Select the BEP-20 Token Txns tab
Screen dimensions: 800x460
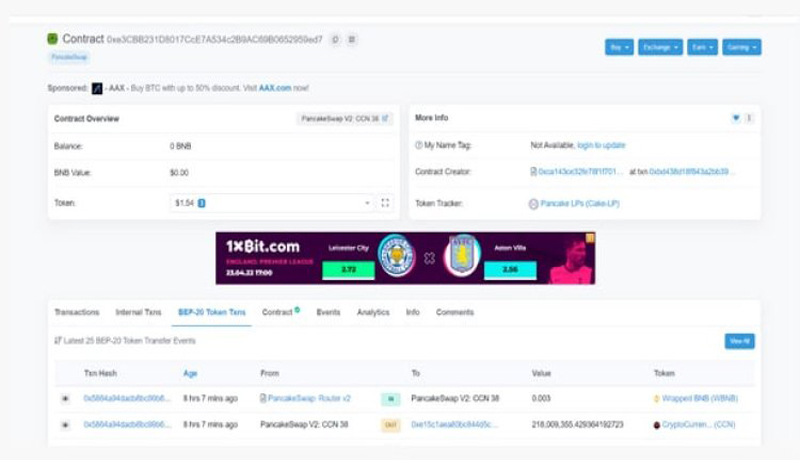click(x=212, y=312)
